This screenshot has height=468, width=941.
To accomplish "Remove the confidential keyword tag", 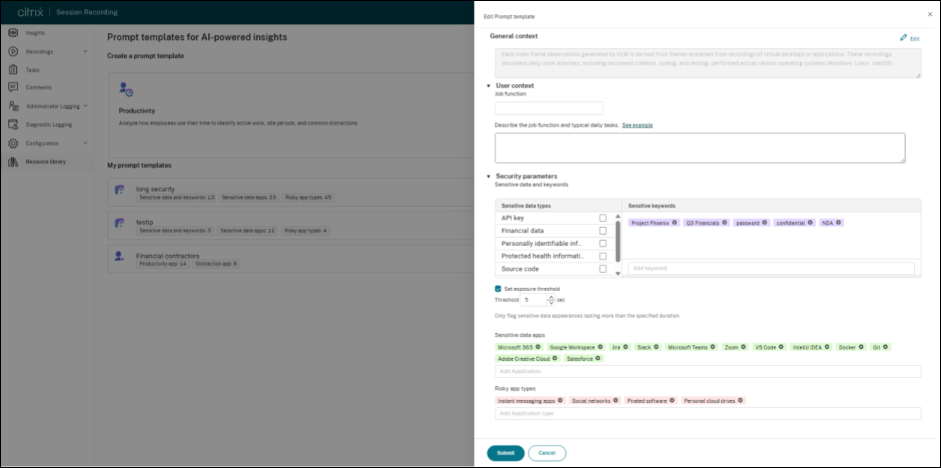I will point(810,223).
